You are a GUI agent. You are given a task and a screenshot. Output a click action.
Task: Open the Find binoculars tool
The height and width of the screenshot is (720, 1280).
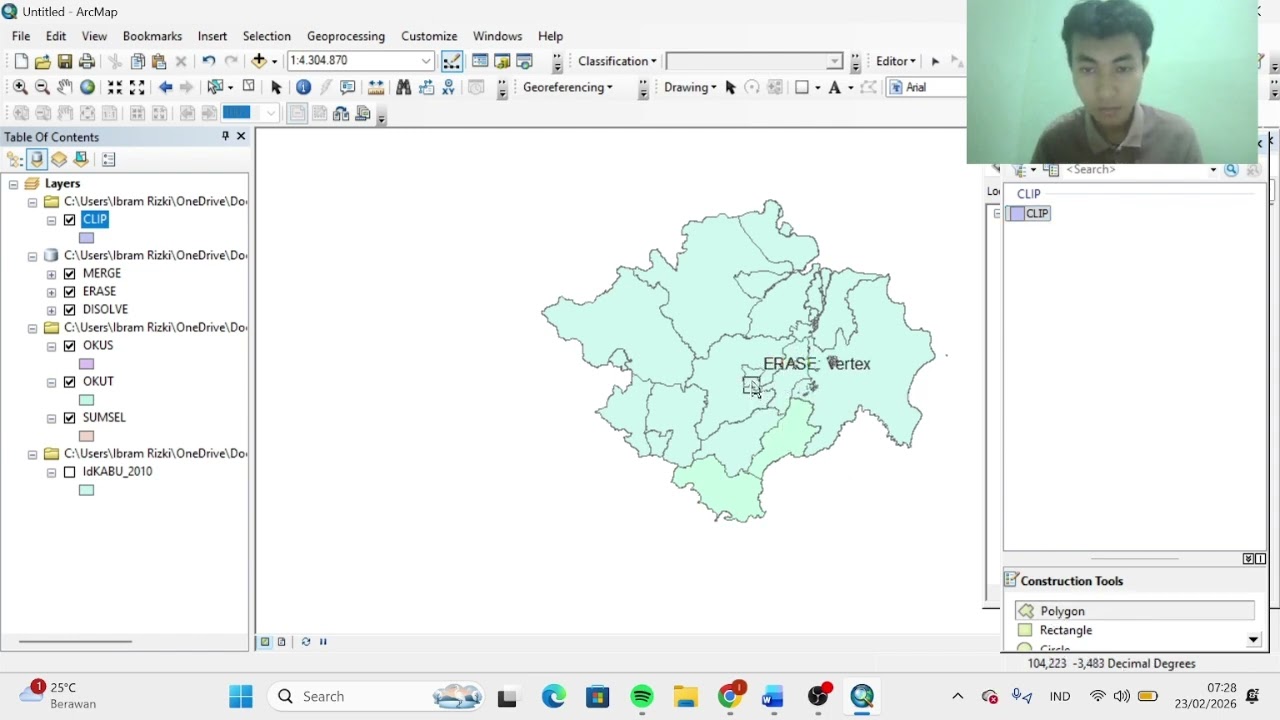(x=404, y=87)
